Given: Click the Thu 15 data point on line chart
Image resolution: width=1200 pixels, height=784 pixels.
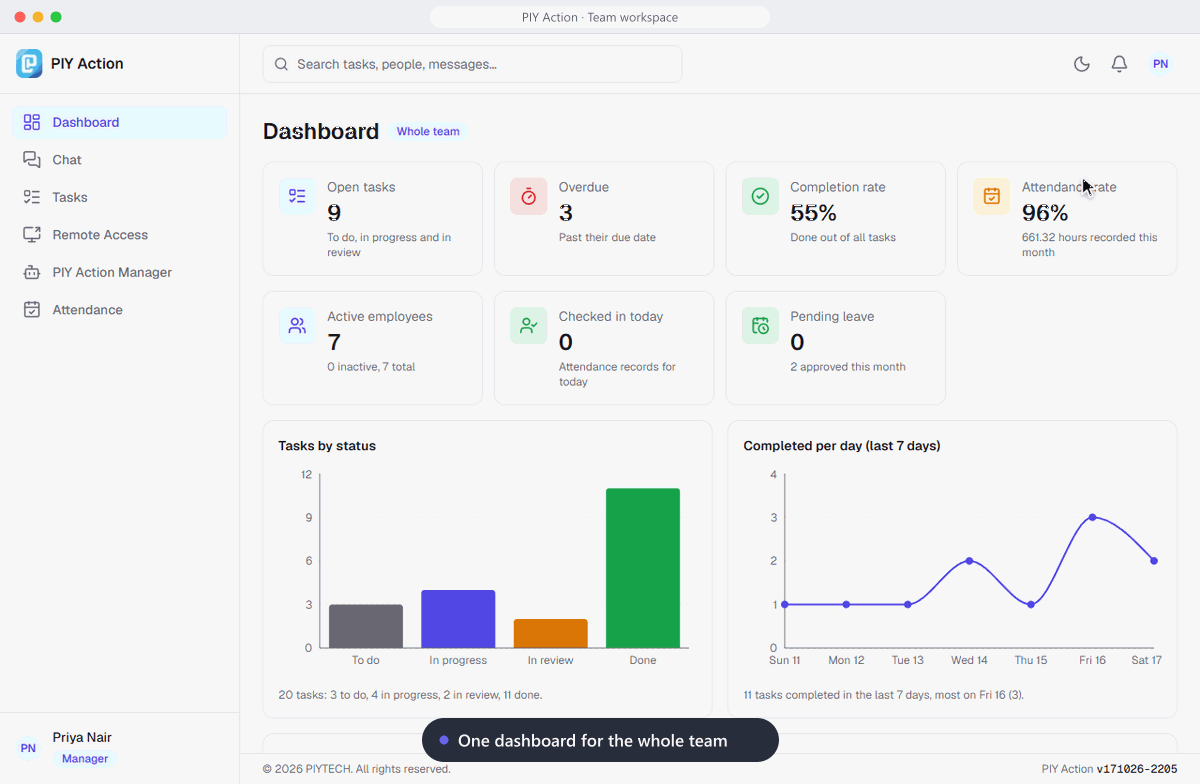Looking at the screenshot, I should (x=1031, y=604).
